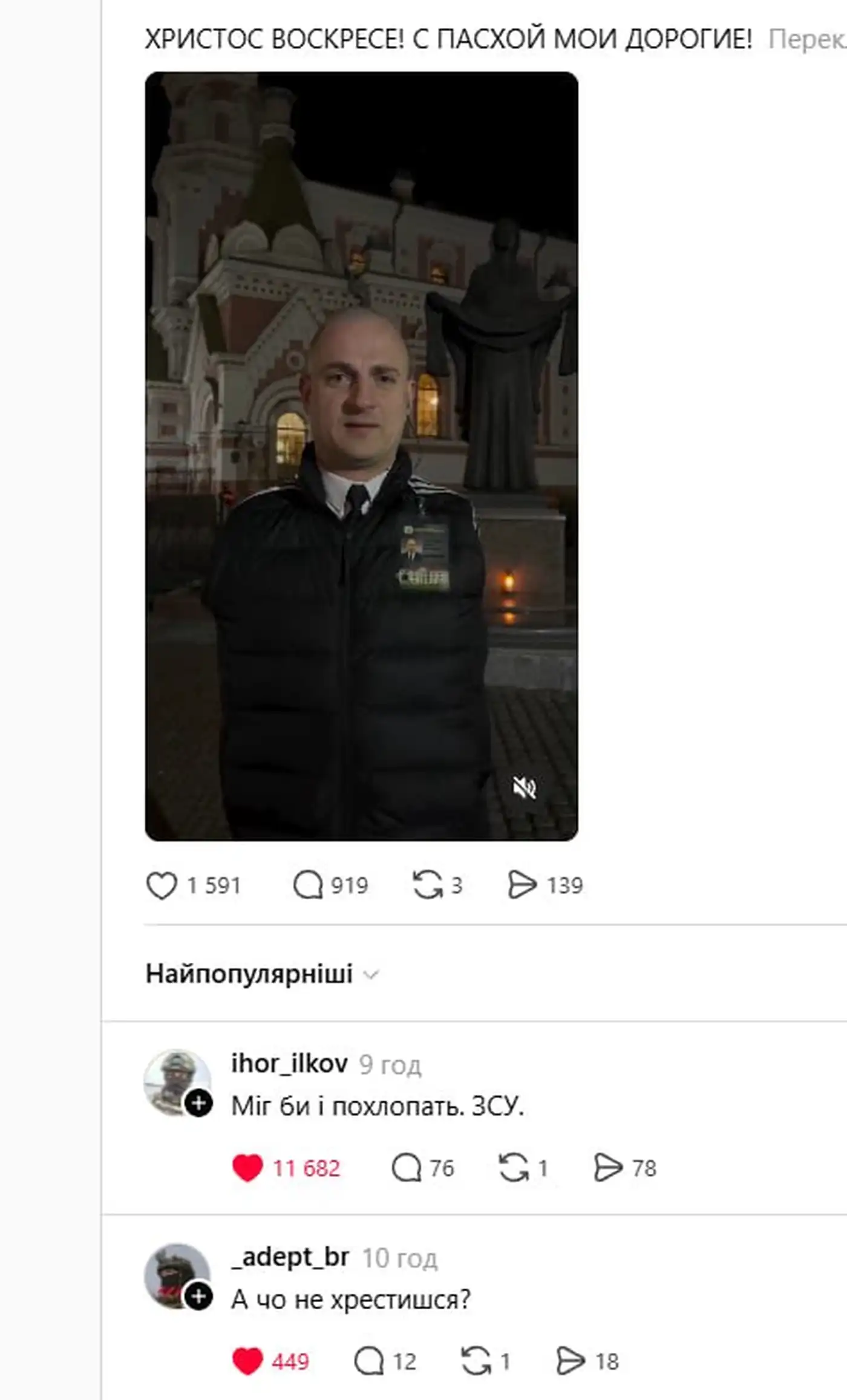
Task: Click the chevron next to Найпопулярніші
Action: [x=370, y=975]
